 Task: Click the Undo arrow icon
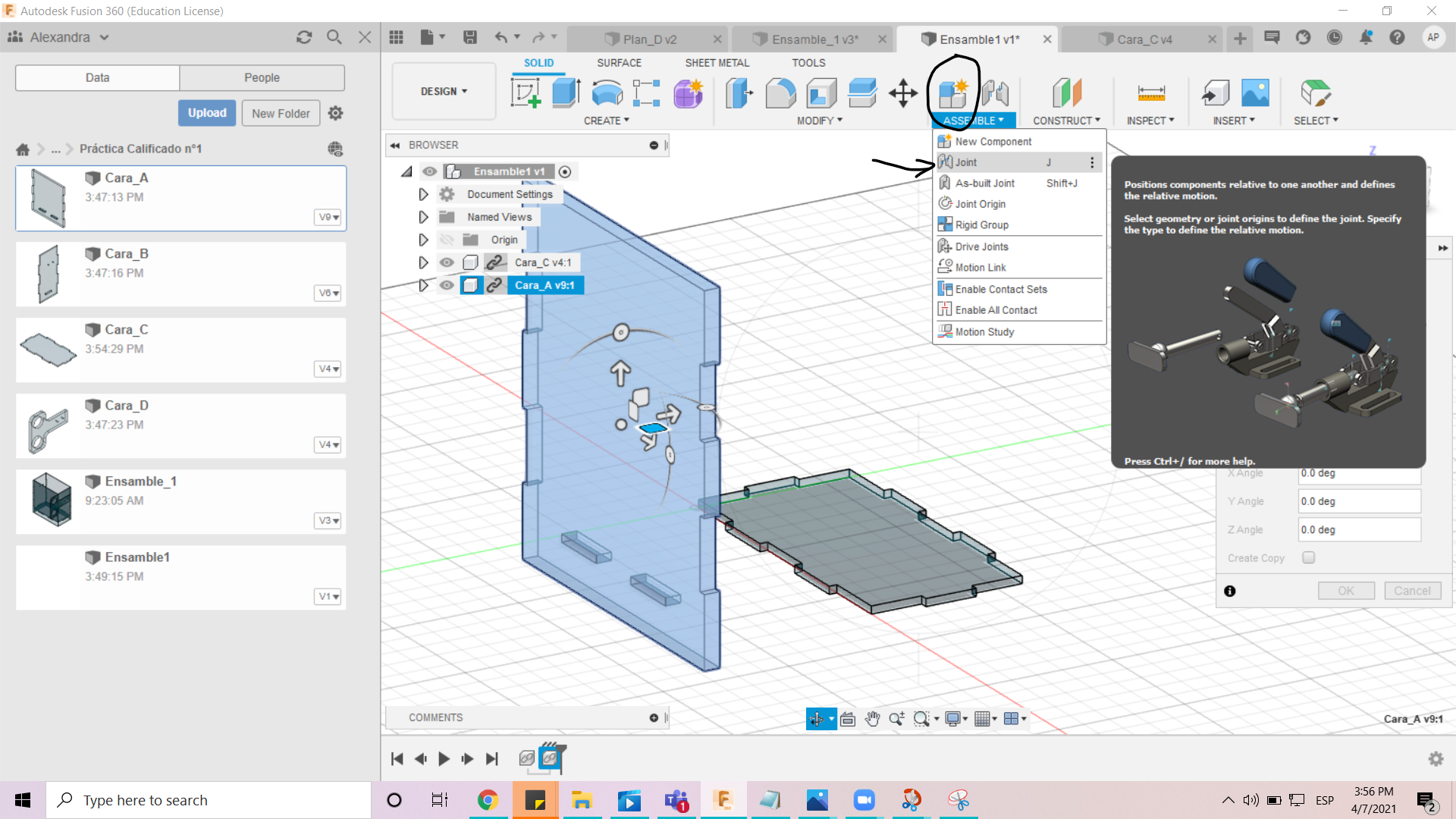pos(500,37)
